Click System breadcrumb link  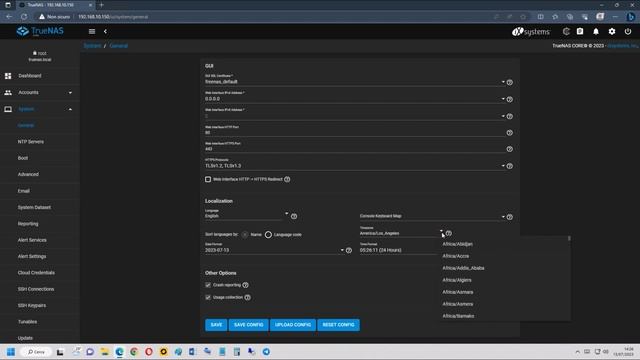pyautogui.click(x=92, y=46)
